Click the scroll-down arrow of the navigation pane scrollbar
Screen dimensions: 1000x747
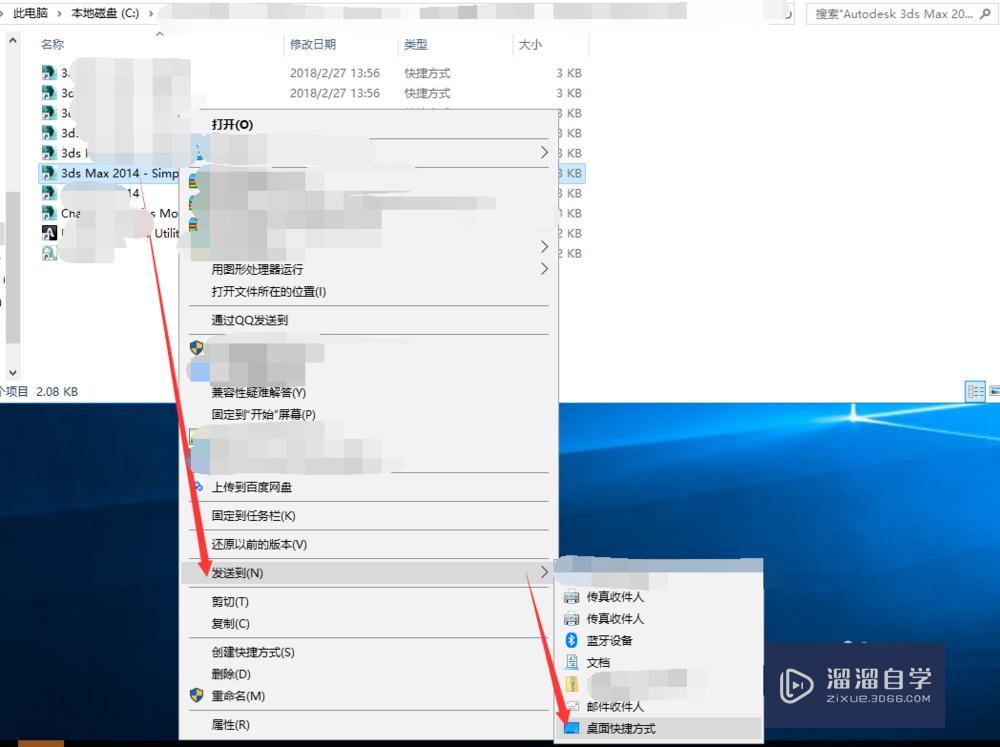pyautogui.click(x=13, y=373)
